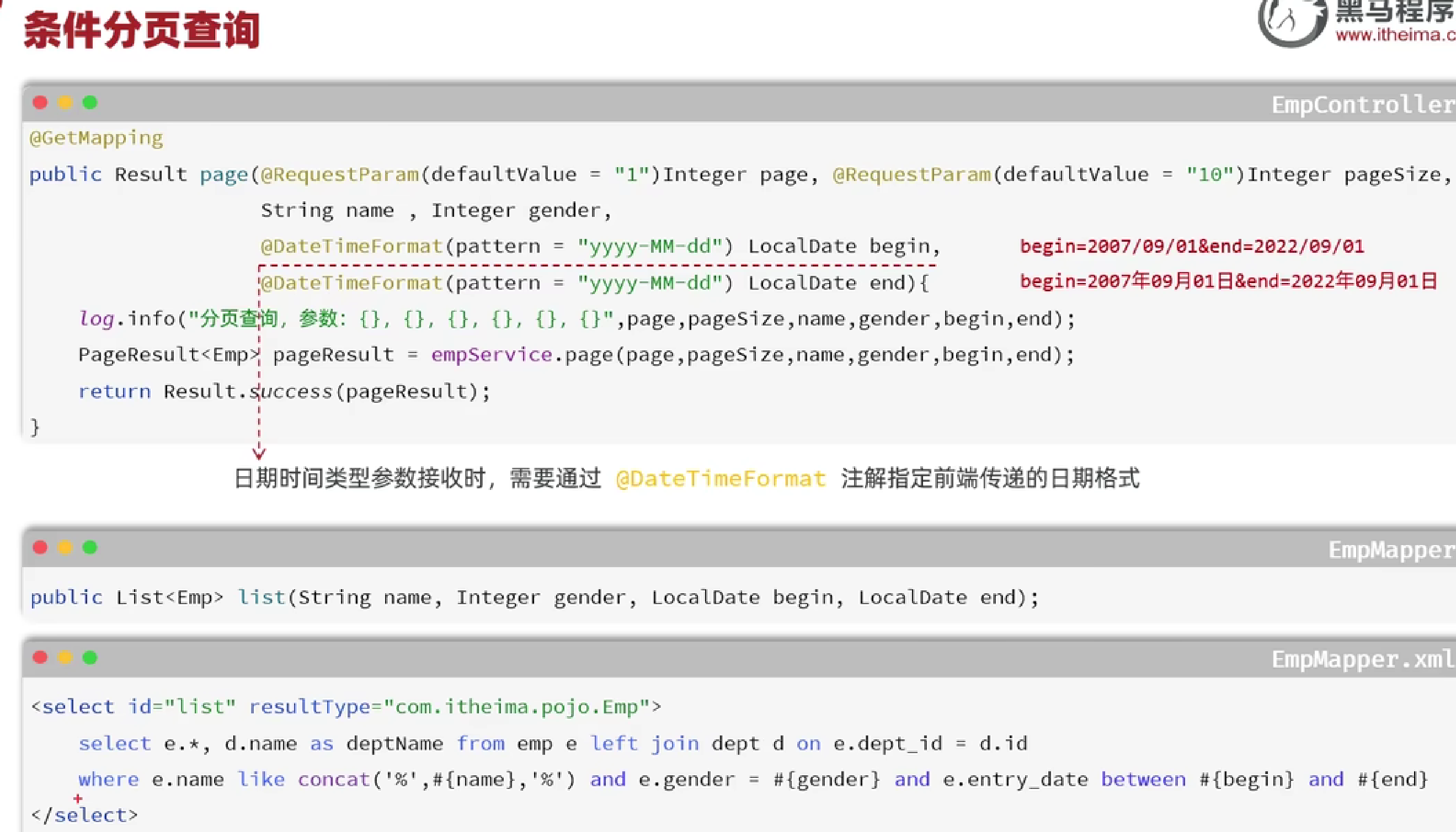Click the yellow dot on the EmpController window

pos(65,103)
